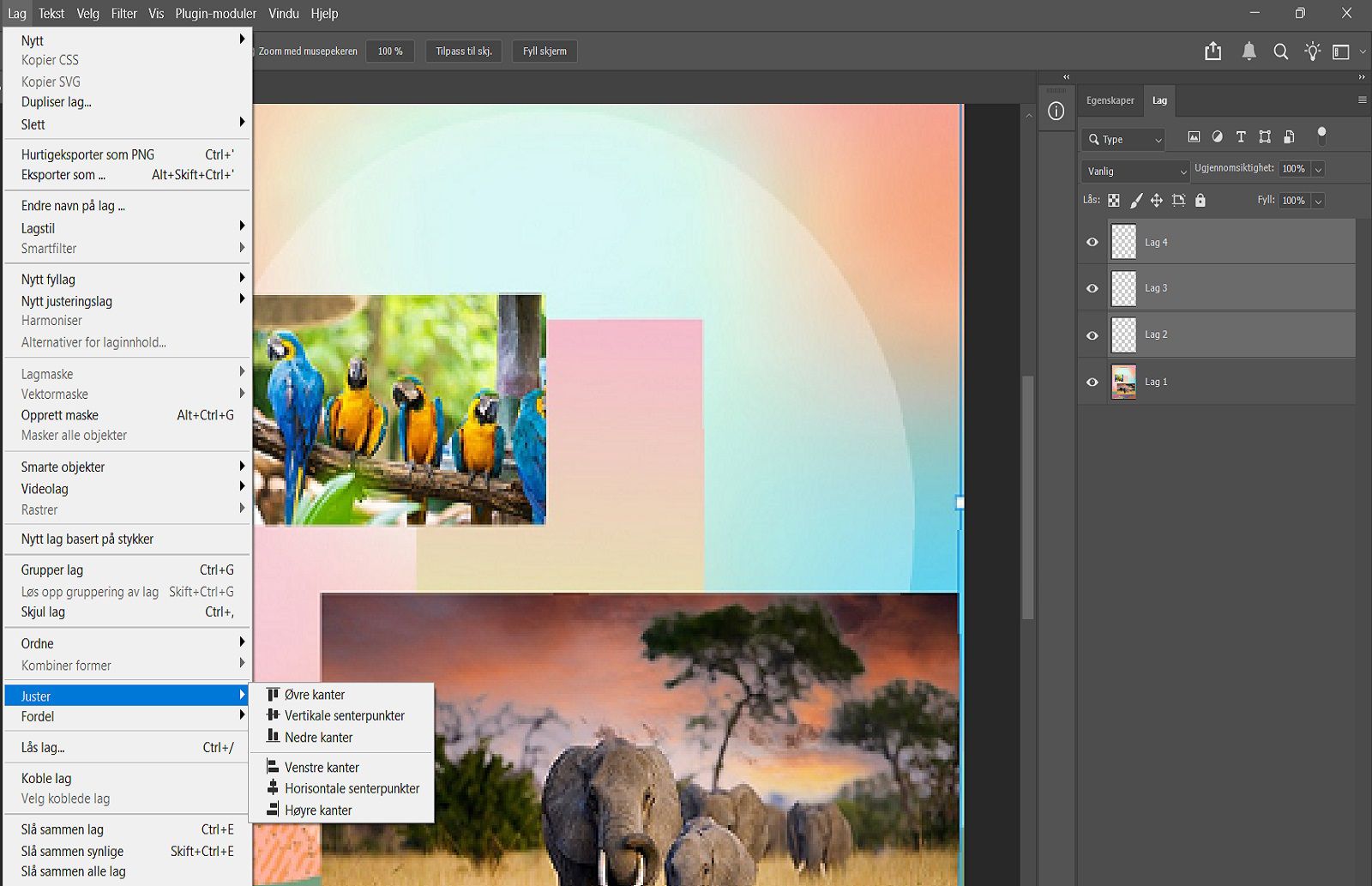Select Slå sammen lag entry

[x=127, y=829]
